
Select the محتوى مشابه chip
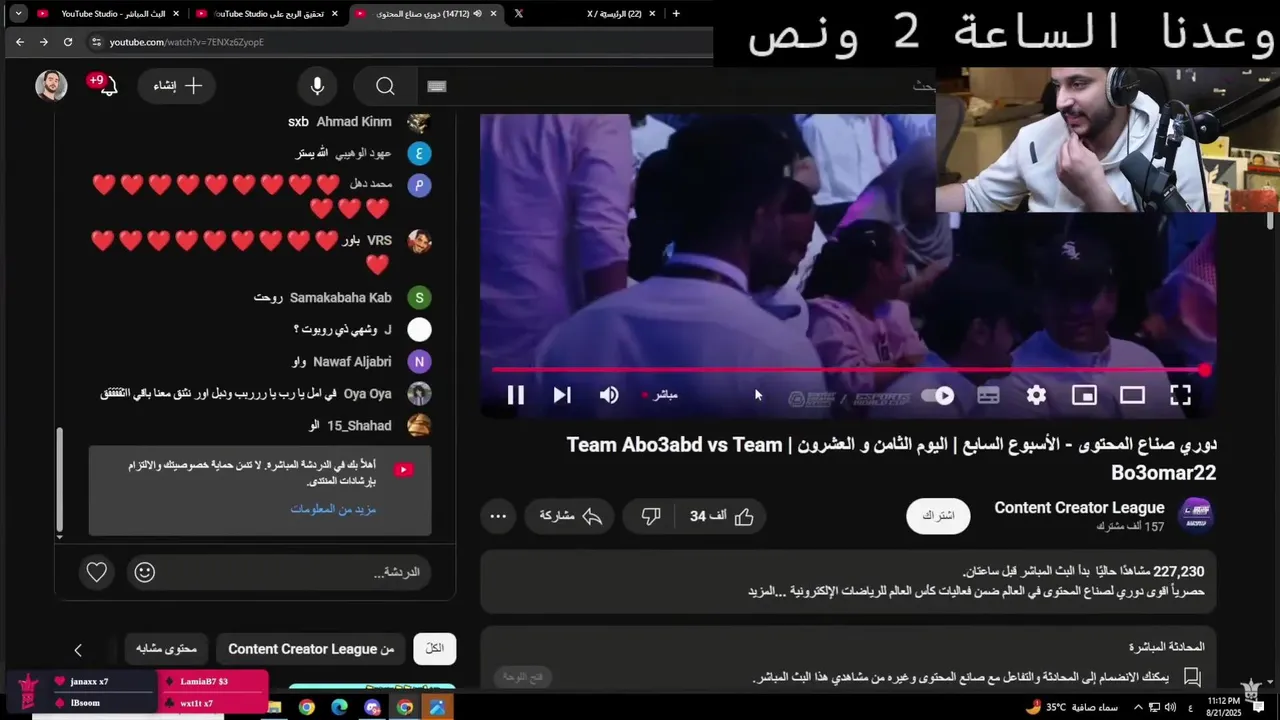coord(167,649)
